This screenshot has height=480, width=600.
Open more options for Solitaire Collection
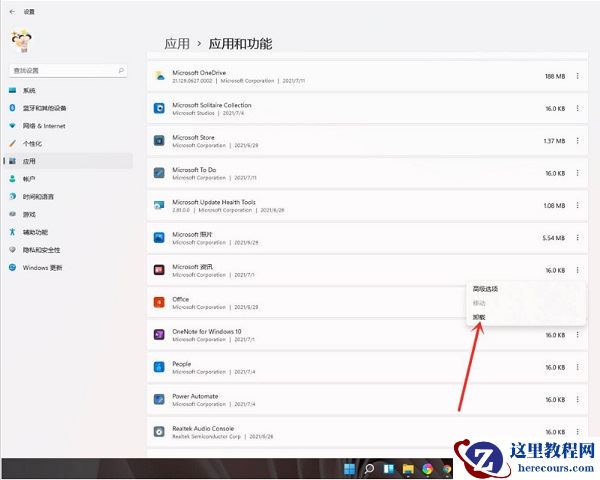[x=577, y=108]
